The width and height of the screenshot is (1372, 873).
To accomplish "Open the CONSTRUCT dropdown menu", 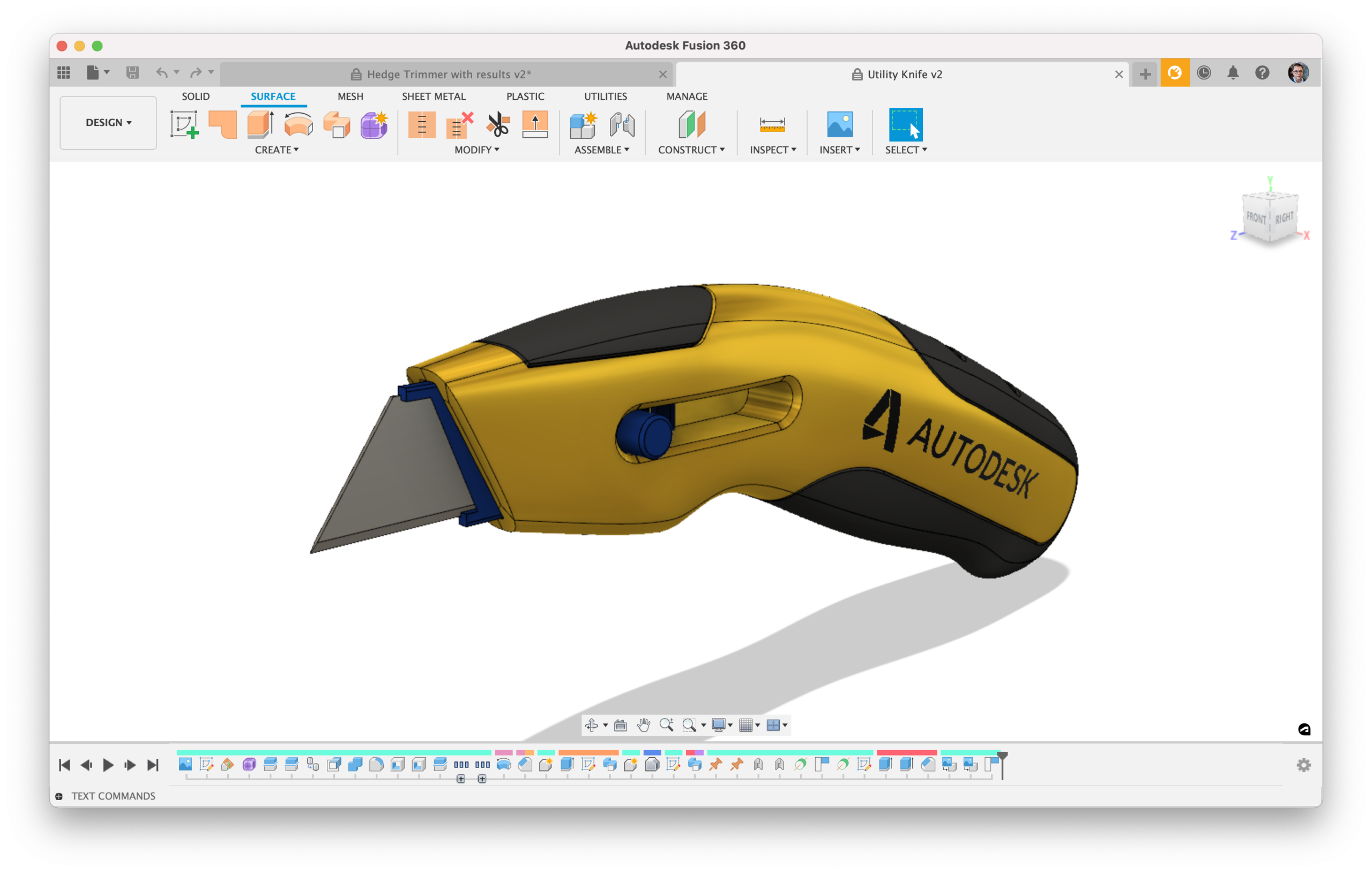I will [691, 150].
